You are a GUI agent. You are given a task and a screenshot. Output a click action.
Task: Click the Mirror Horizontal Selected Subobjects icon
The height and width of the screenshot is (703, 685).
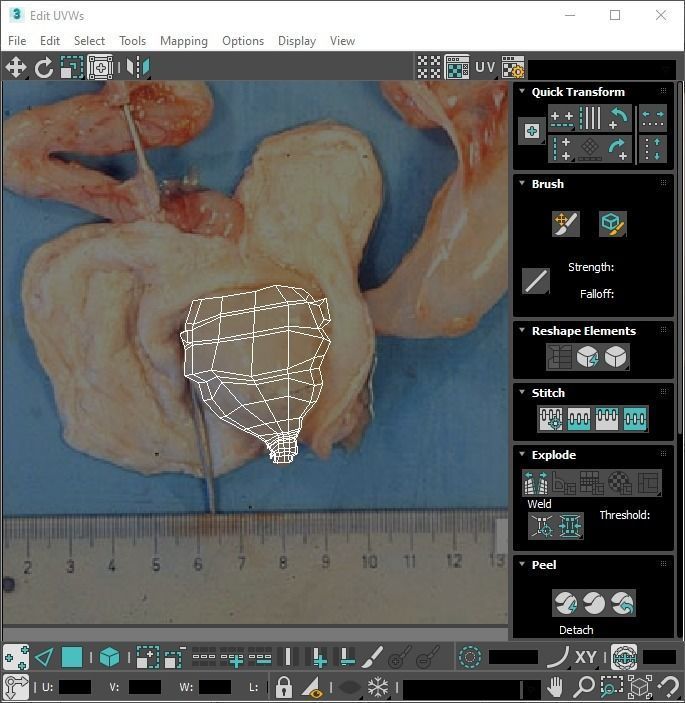138,67
